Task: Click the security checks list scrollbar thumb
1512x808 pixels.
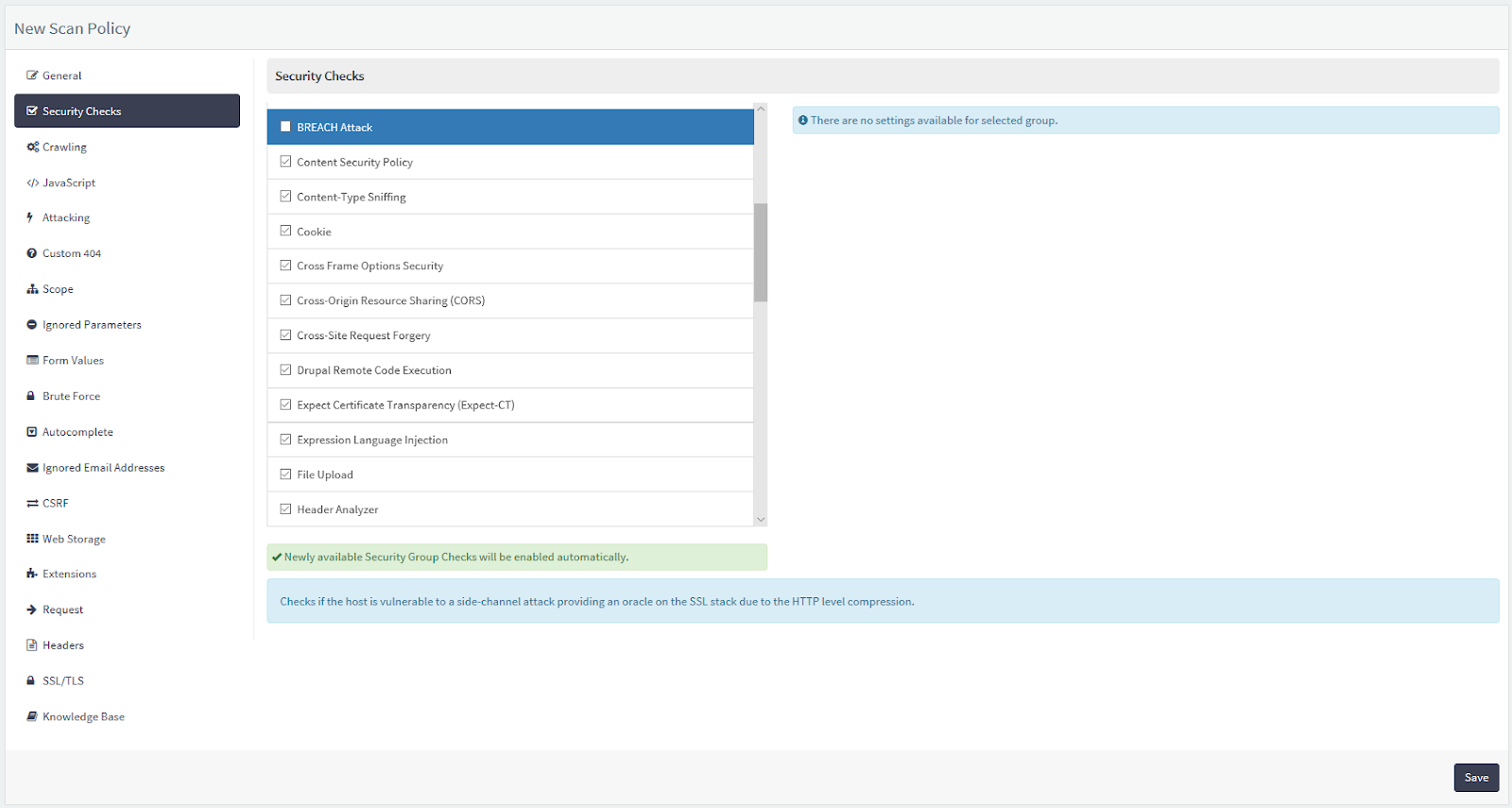Action: (761, 252)
